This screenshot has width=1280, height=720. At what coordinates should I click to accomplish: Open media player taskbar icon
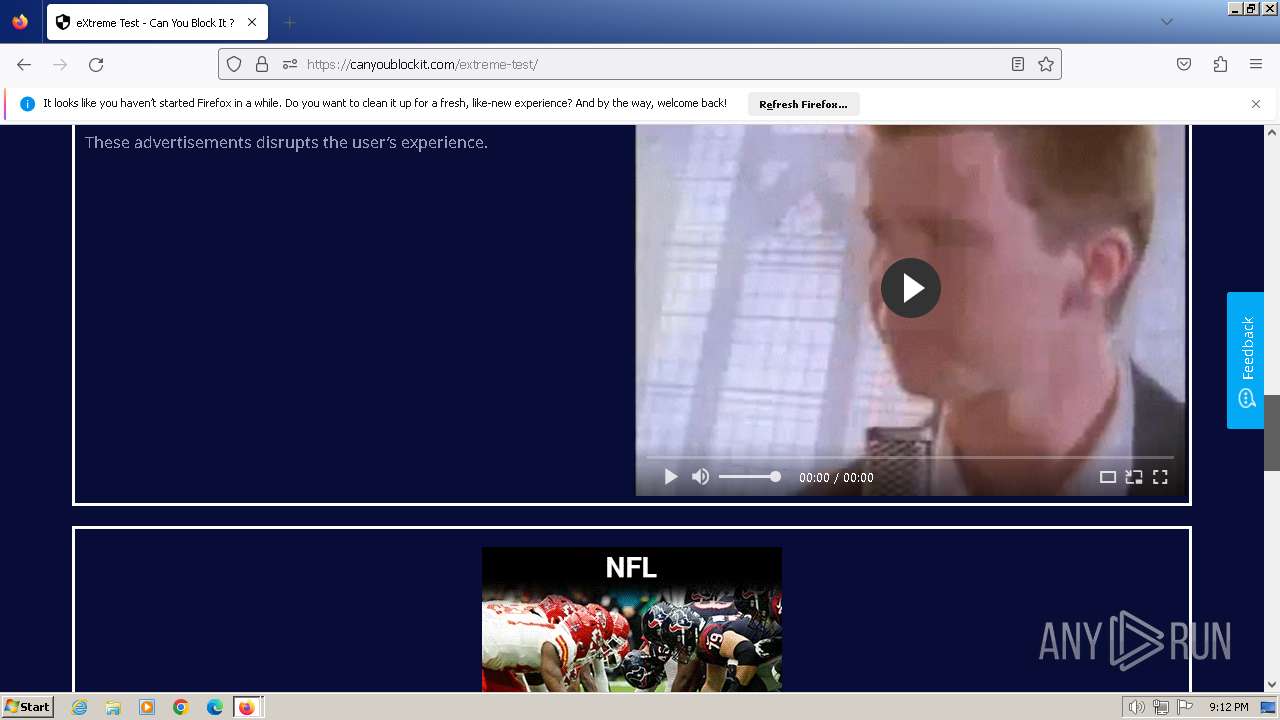point(147,707)
